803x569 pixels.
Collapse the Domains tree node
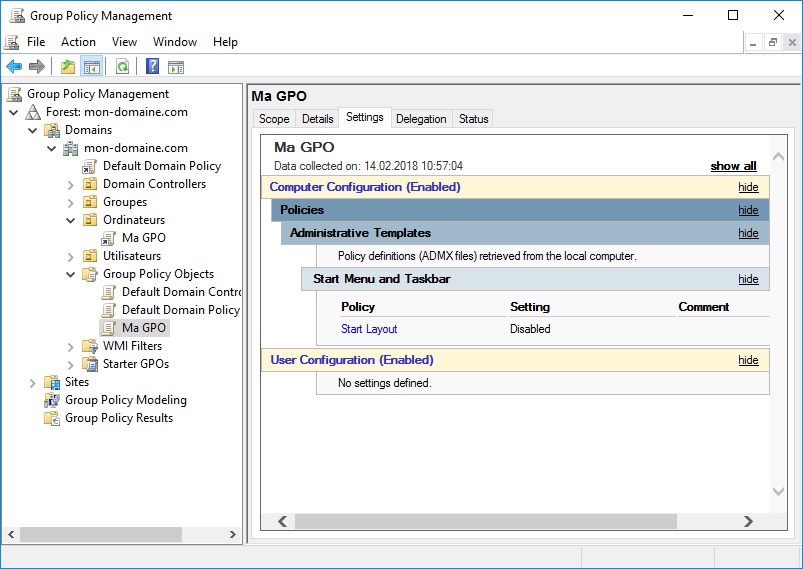coord(32,130)
